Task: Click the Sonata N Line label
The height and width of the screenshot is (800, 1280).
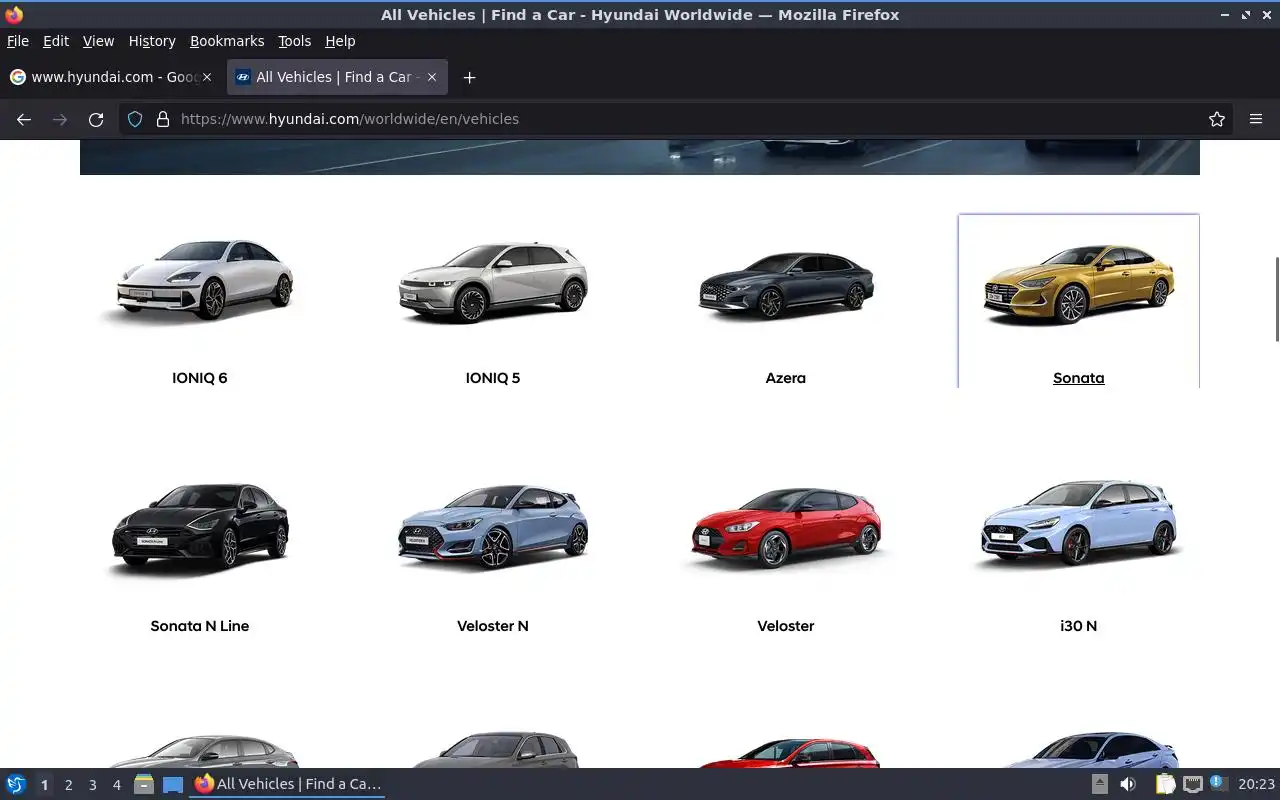Action: pyautogui.click(x=200, y=626)
